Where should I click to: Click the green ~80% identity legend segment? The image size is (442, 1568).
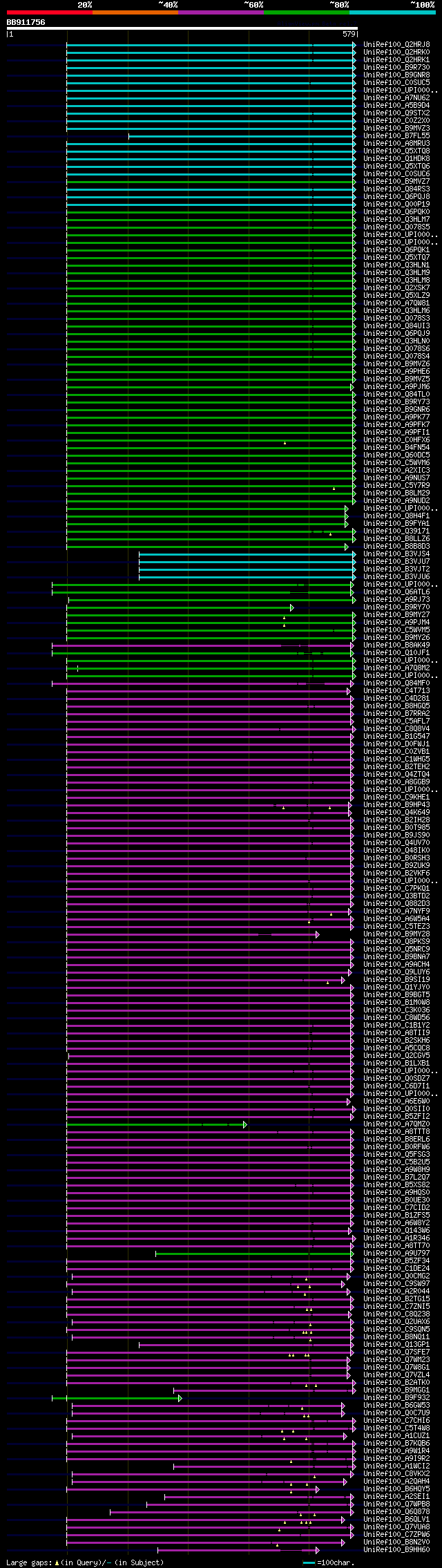click(x=306, y=12)
